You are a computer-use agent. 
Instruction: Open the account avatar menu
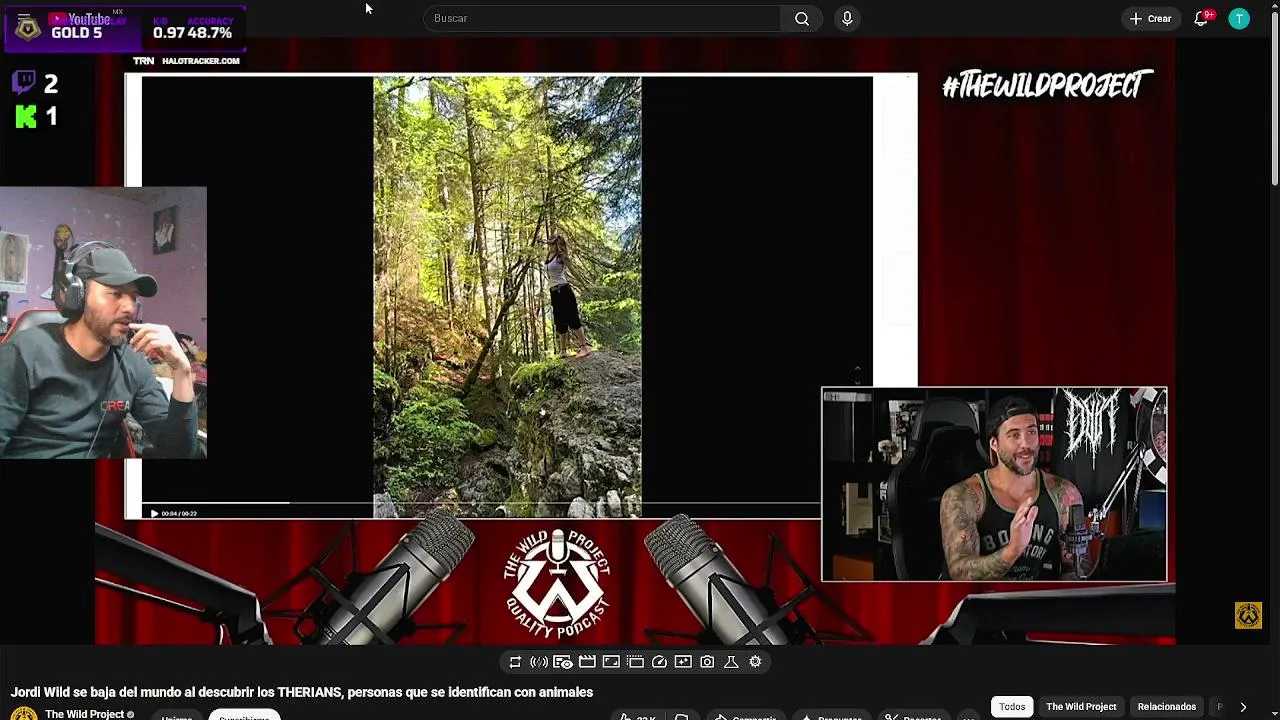tap(1239, 18)
